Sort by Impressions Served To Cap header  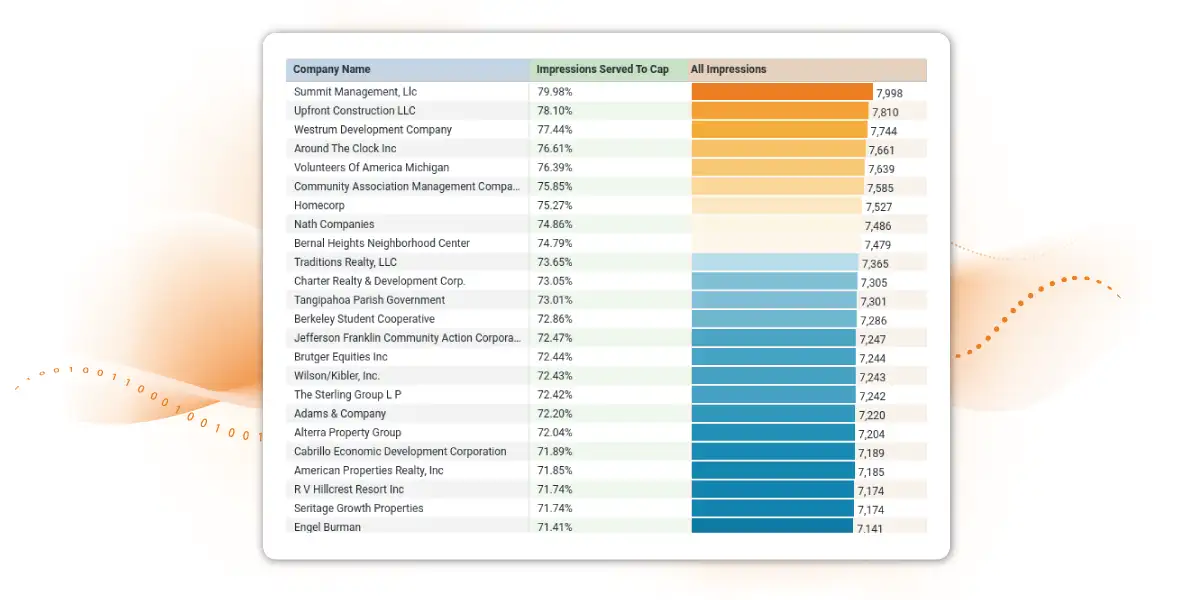coord(602,70)
